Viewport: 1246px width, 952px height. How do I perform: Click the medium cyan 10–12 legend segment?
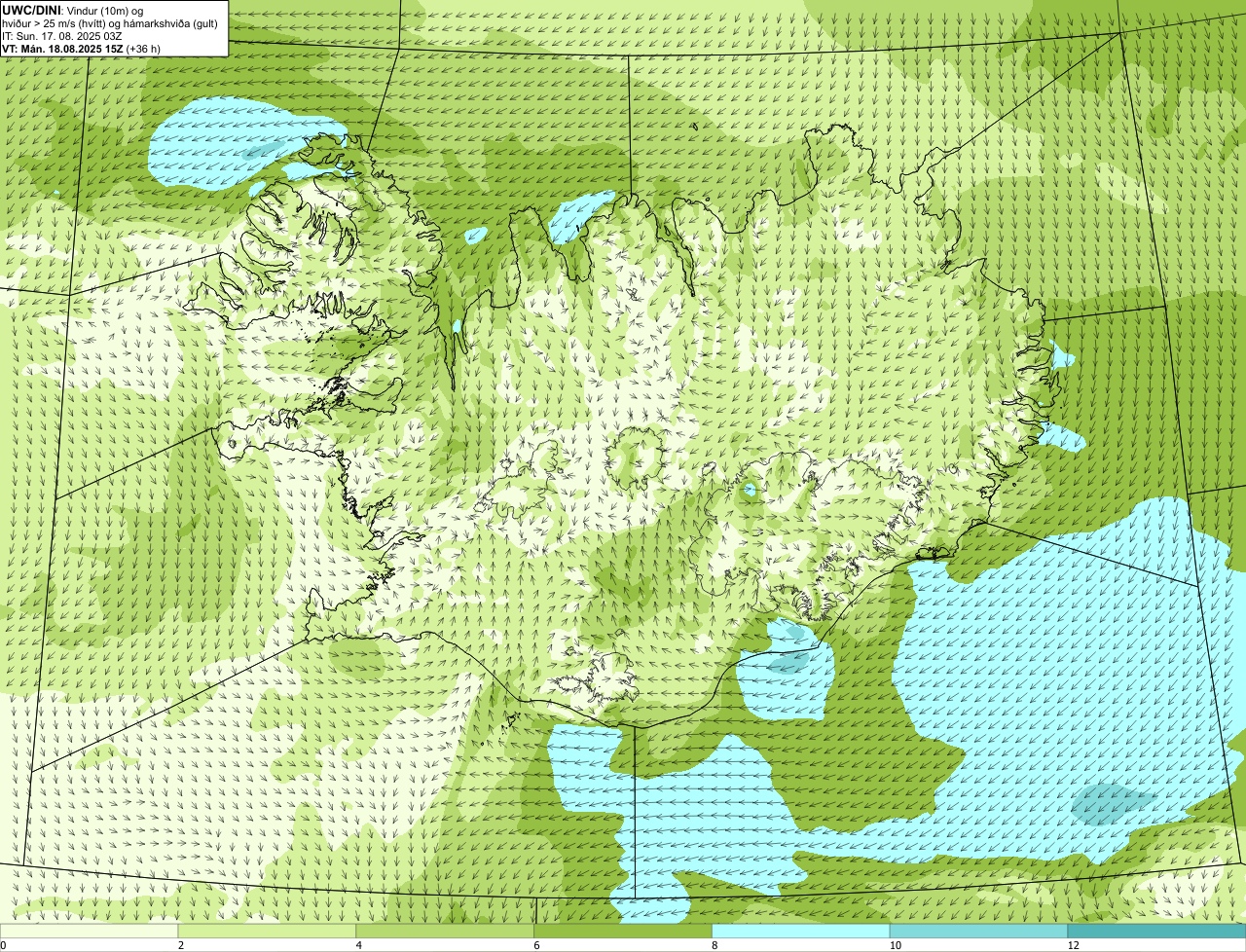coord(979,931)
